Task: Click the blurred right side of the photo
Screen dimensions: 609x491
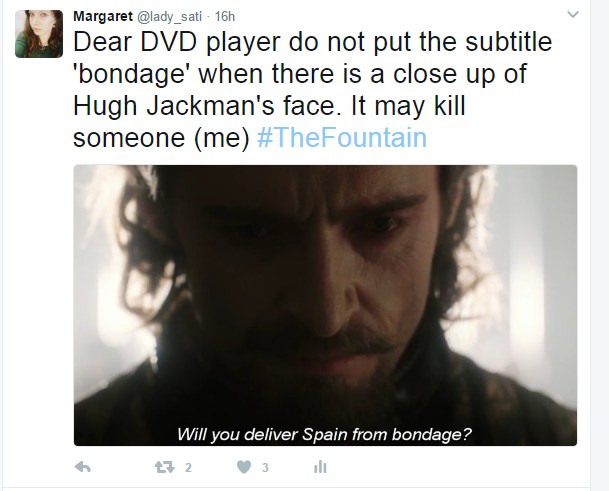Action: [536, 272]
